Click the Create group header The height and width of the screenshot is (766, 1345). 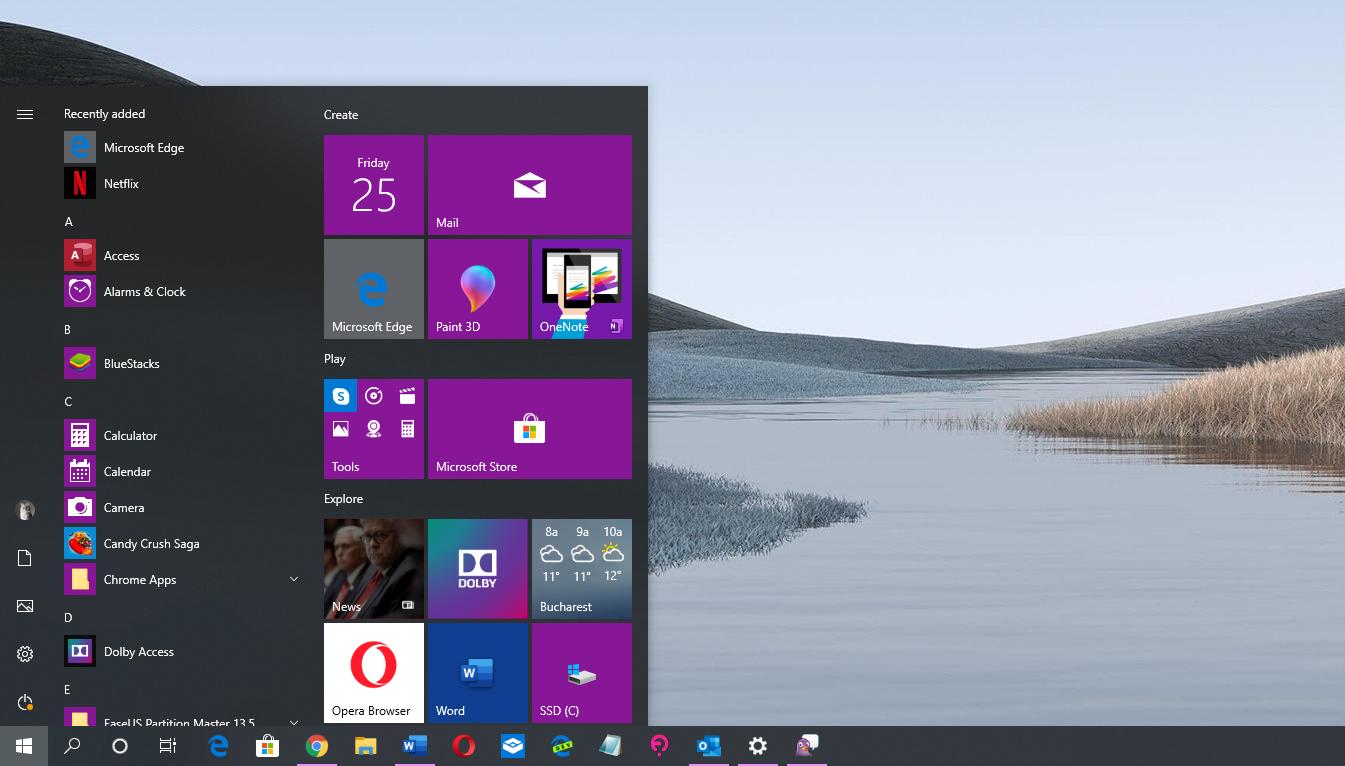(x=341, y=115)
